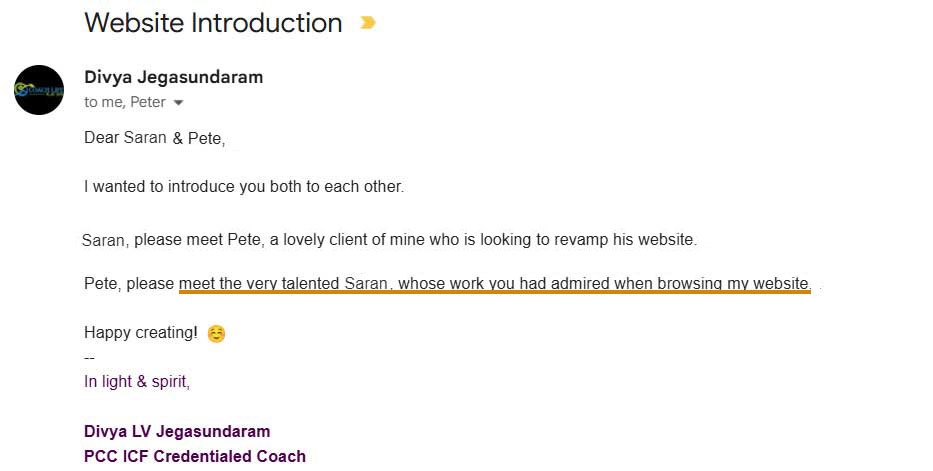Select the Website Introduction subject title
Viewport: 933px width, 471px height.
pos(213,23)
